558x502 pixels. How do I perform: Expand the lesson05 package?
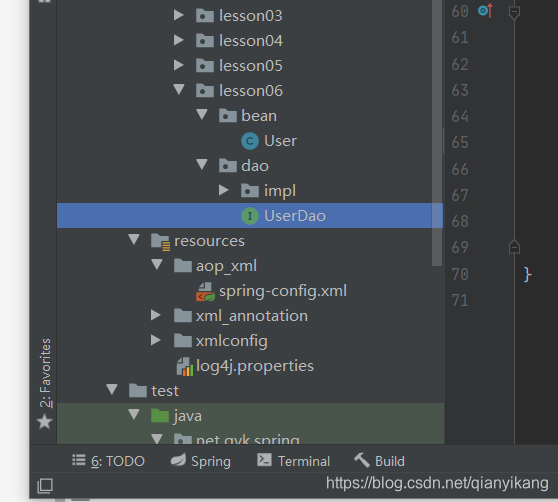click(178, 65)
